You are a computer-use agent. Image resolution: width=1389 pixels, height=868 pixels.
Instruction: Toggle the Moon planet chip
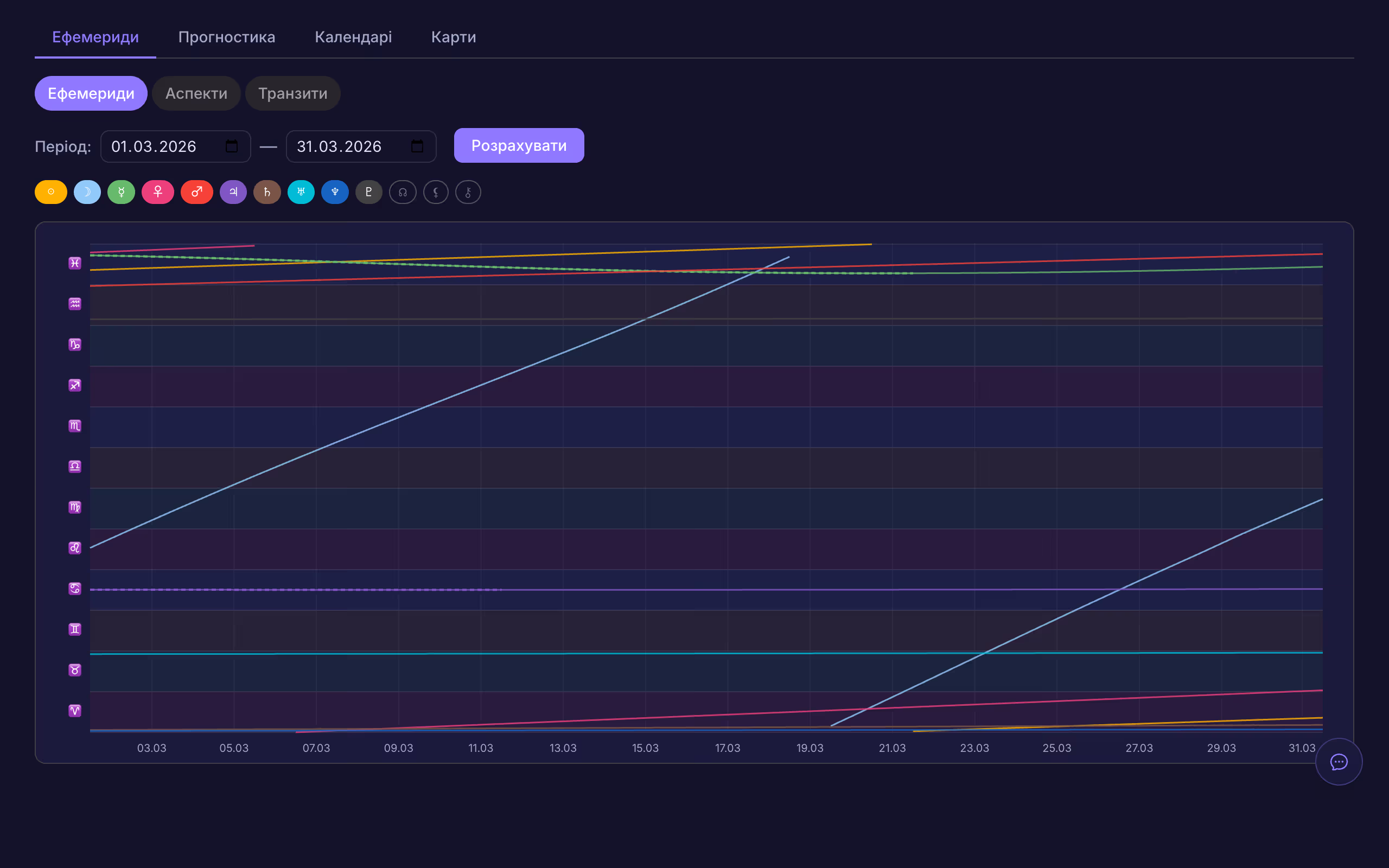click(x=87, y=192)
